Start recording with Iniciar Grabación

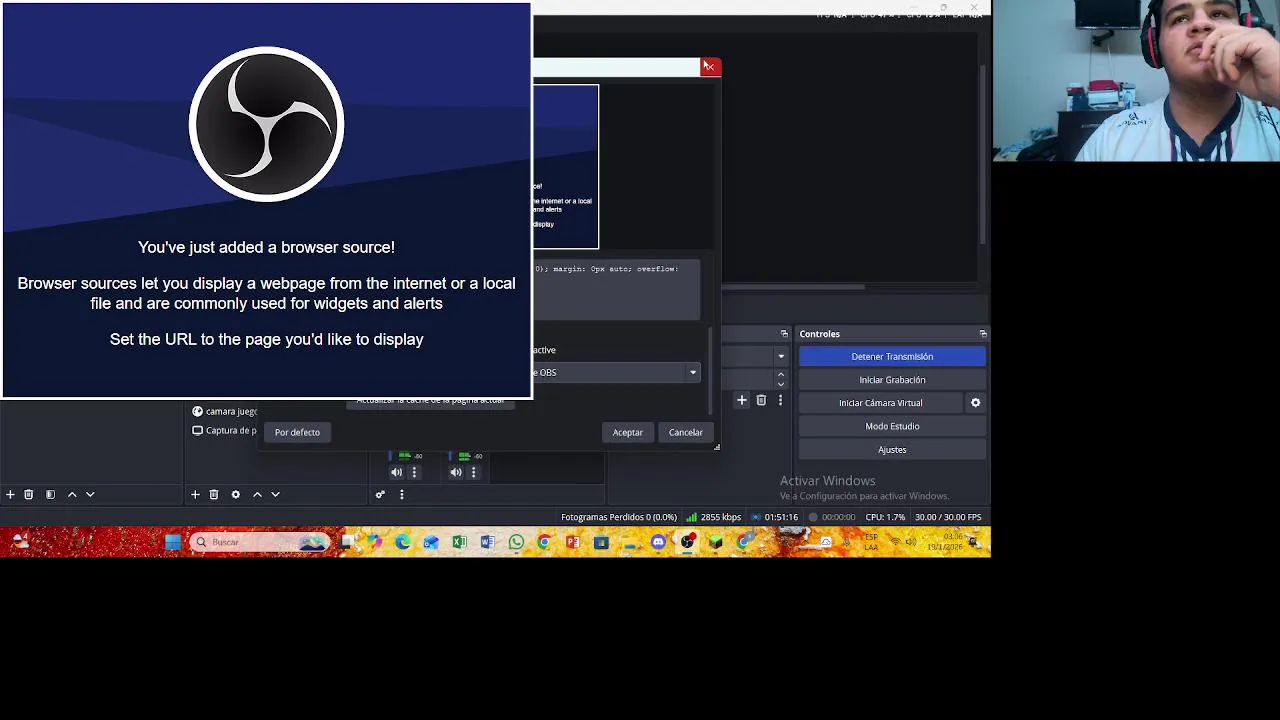coord(892,380)
